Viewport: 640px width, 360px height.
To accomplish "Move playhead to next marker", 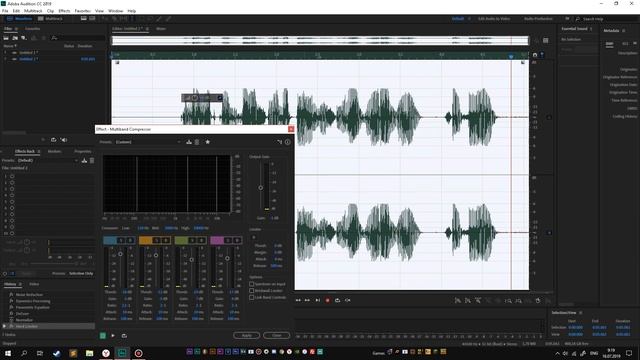I will click(318, 300).
